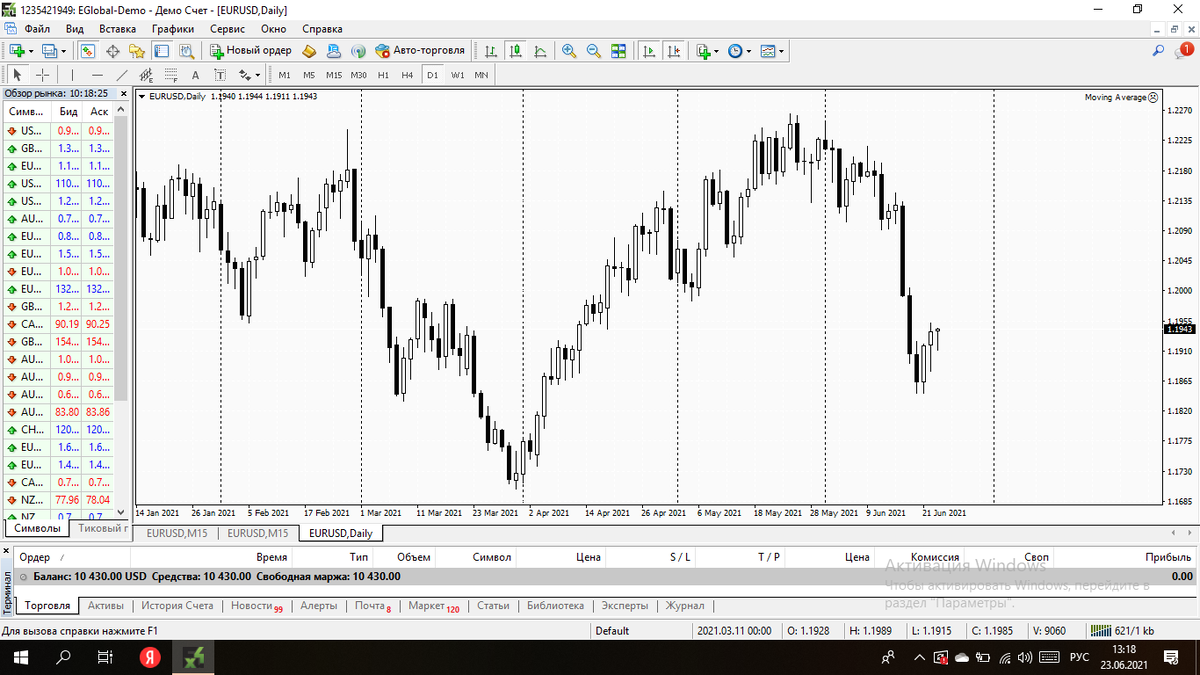The width and height of the screenshot is (1200, 675).
Task: Zoom in on the chart
Action: tap(569, 50)
